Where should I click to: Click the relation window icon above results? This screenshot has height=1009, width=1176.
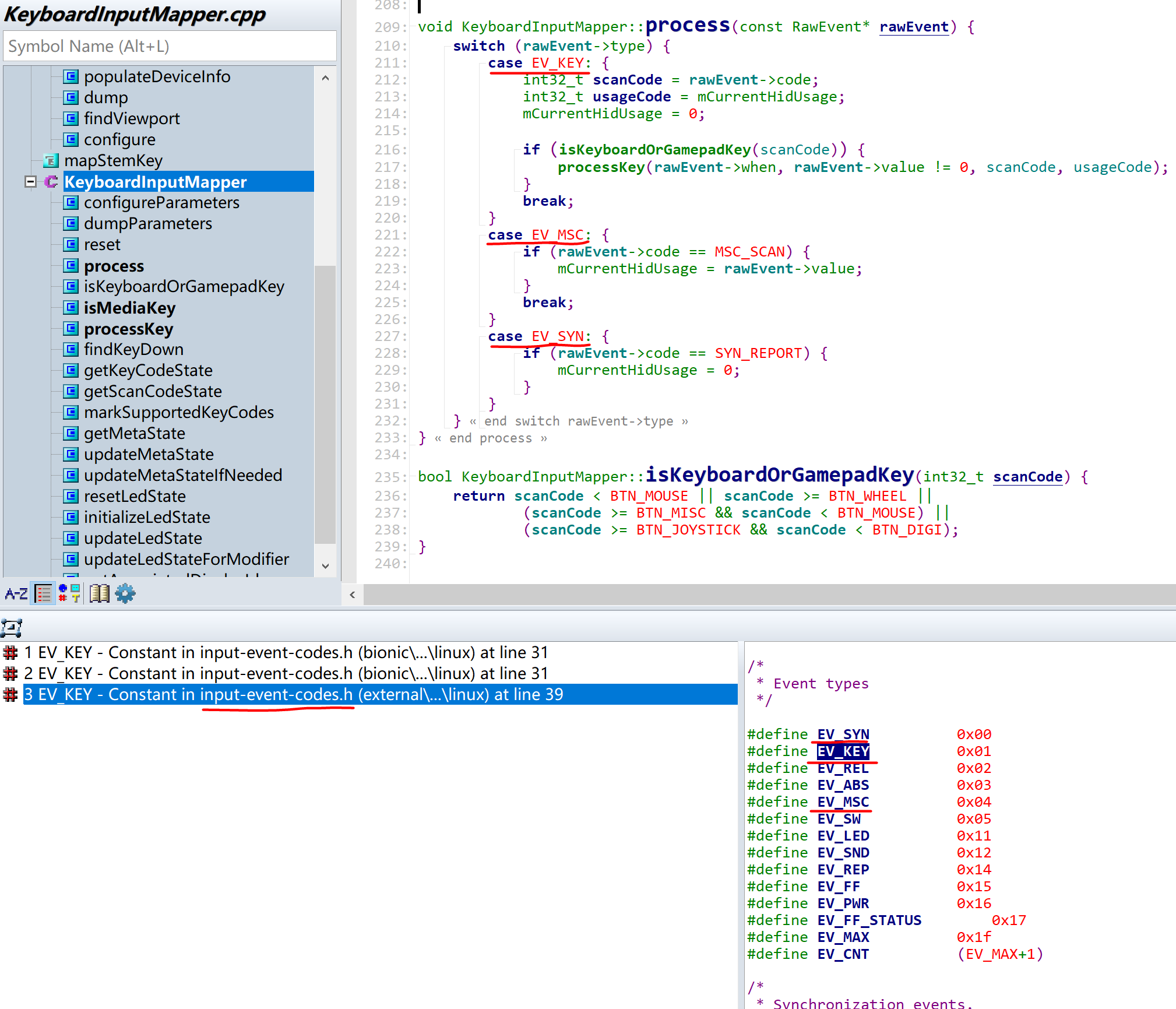[11, 628]
